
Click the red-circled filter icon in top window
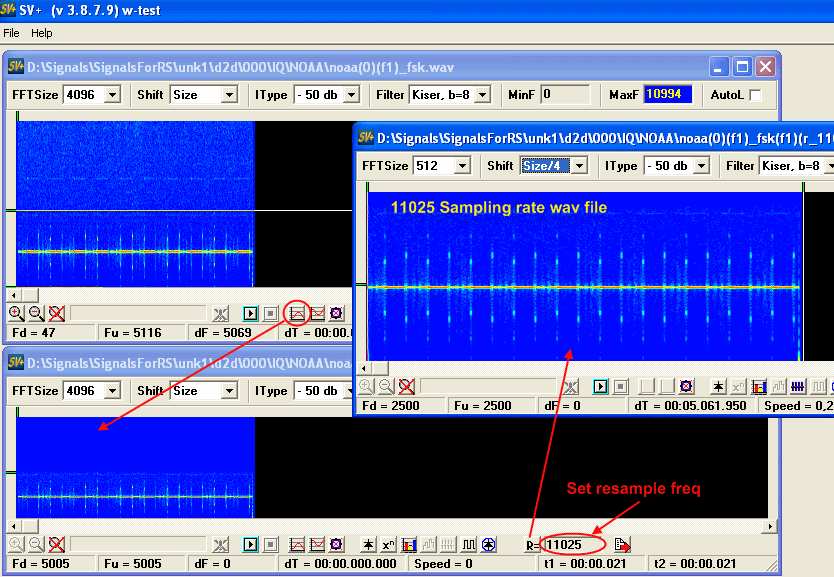296,313
